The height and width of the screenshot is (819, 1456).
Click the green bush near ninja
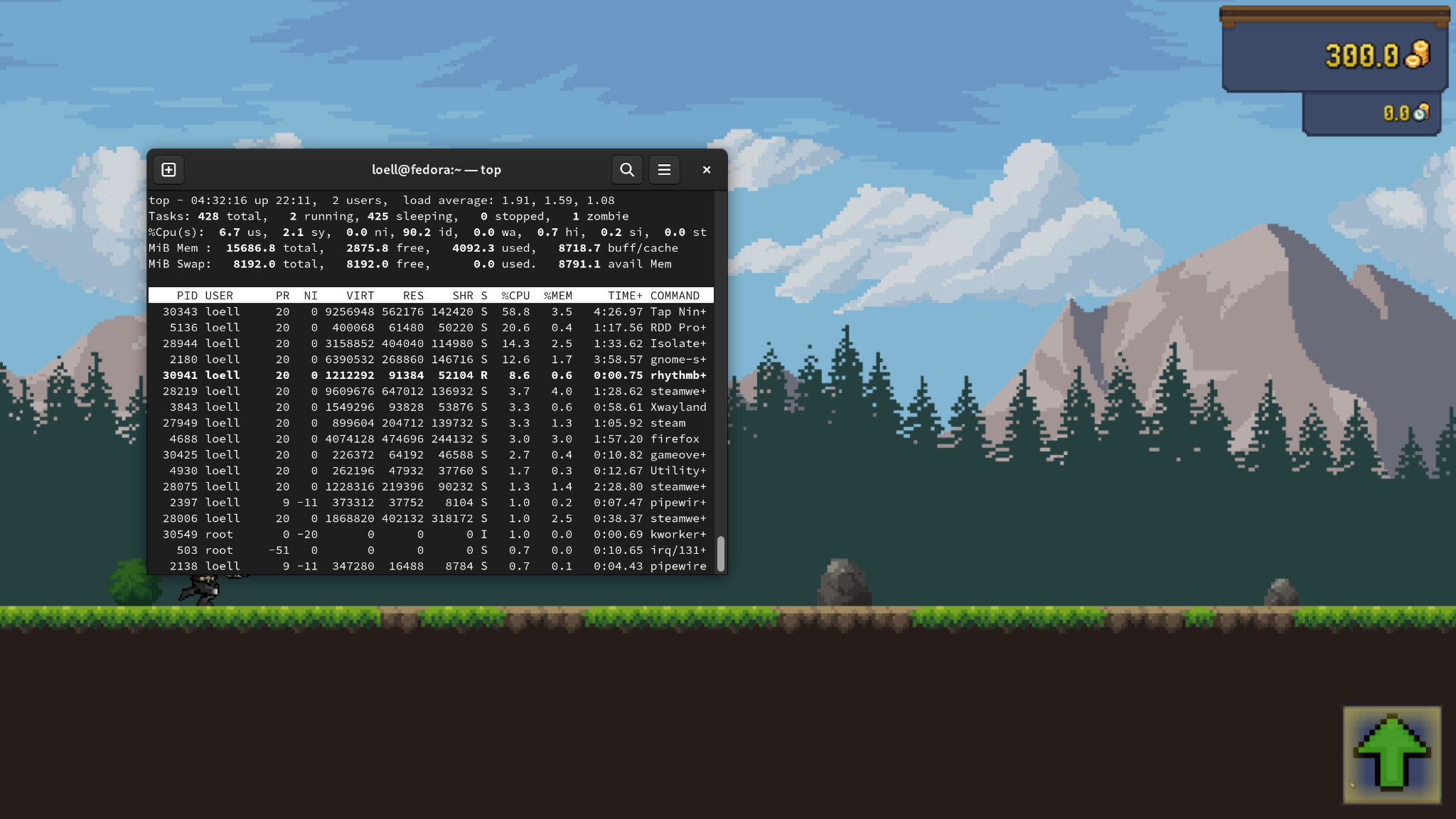133,583
